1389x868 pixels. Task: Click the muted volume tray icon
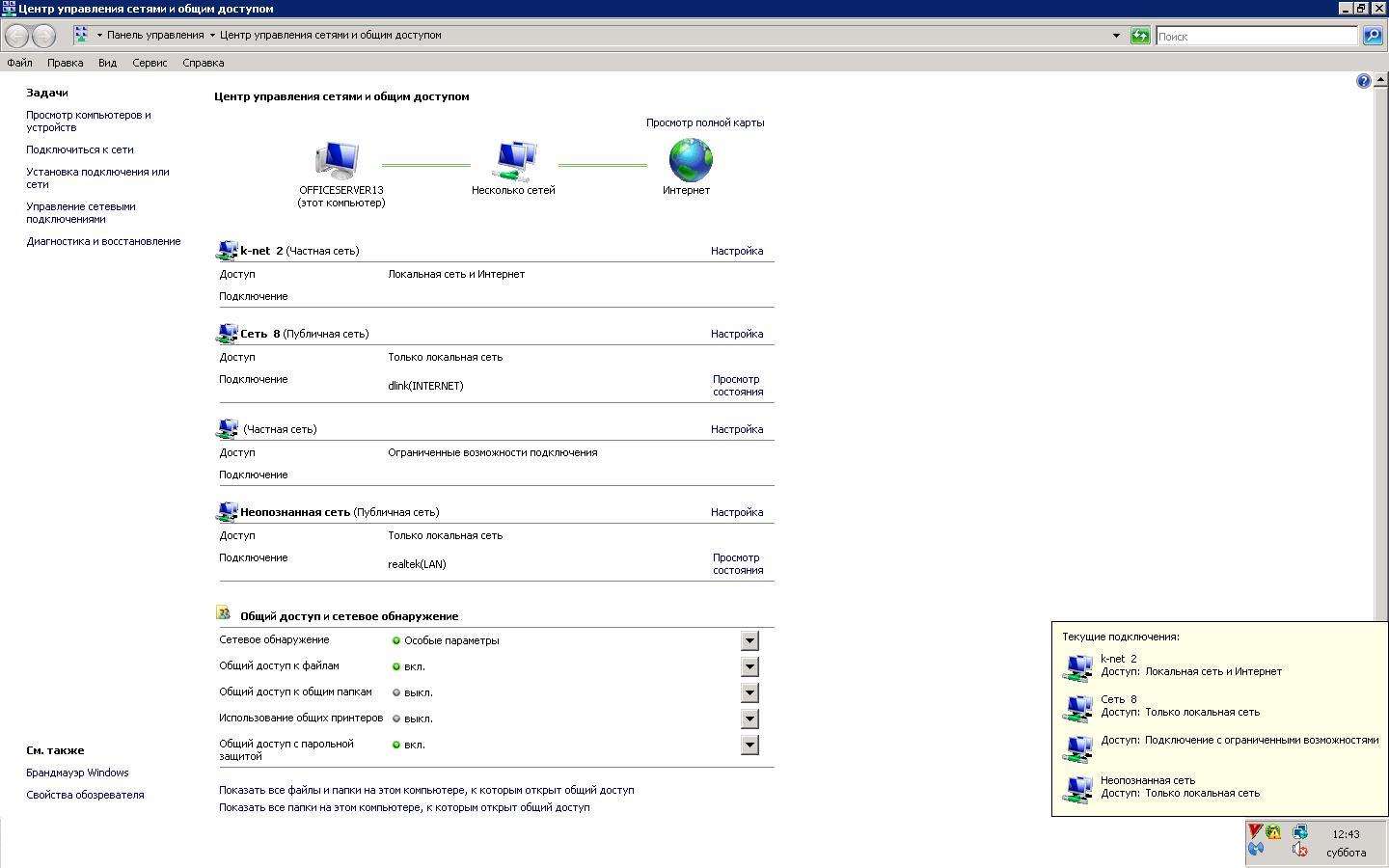[x=1299, y=850]
